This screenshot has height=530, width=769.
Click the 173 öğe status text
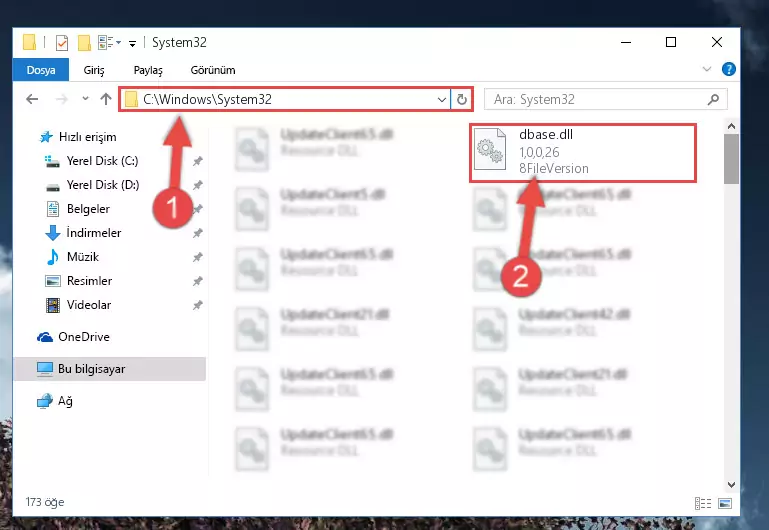pos(45,502)
